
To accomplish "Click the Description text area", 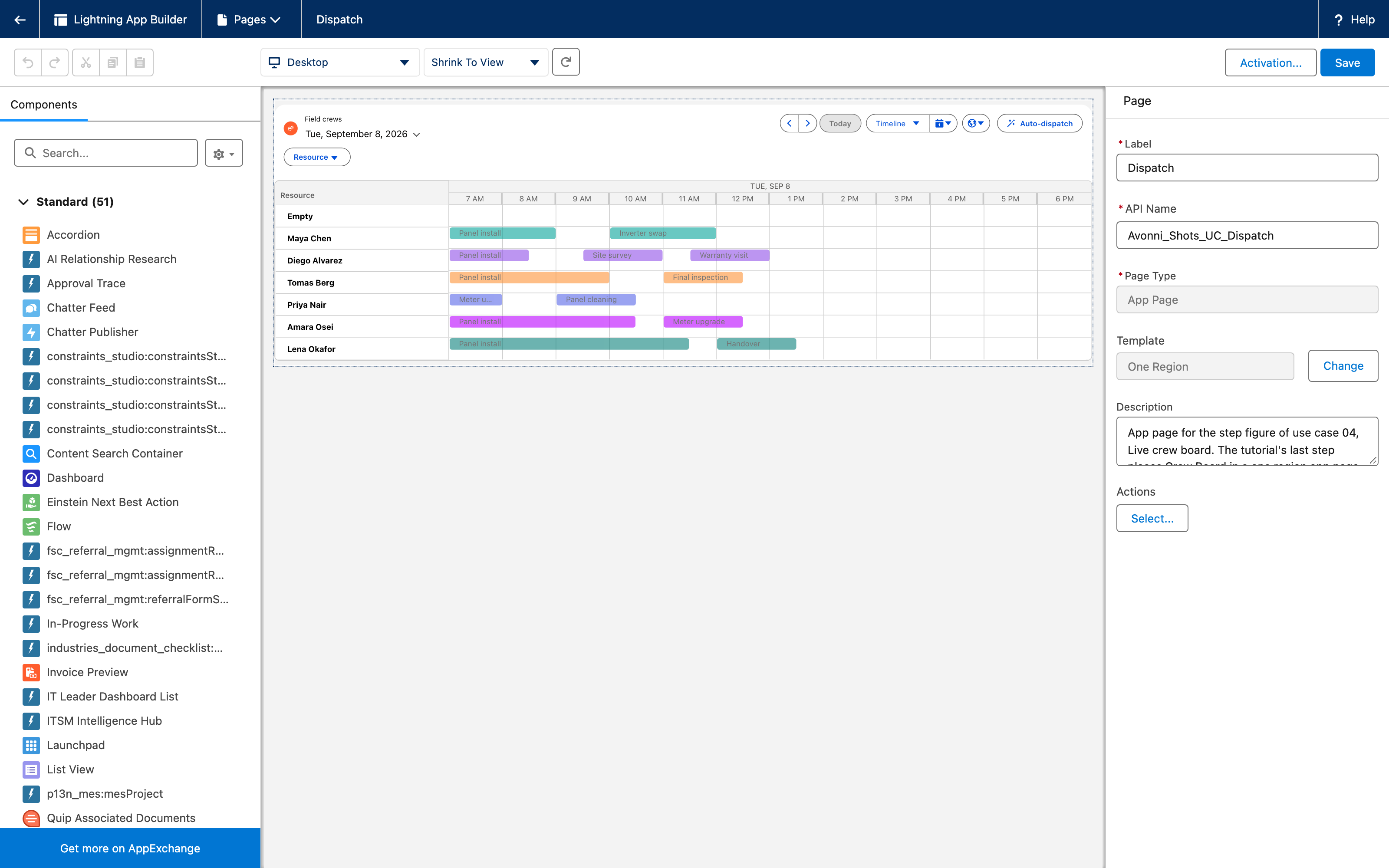I will [x=1247, y=441].
